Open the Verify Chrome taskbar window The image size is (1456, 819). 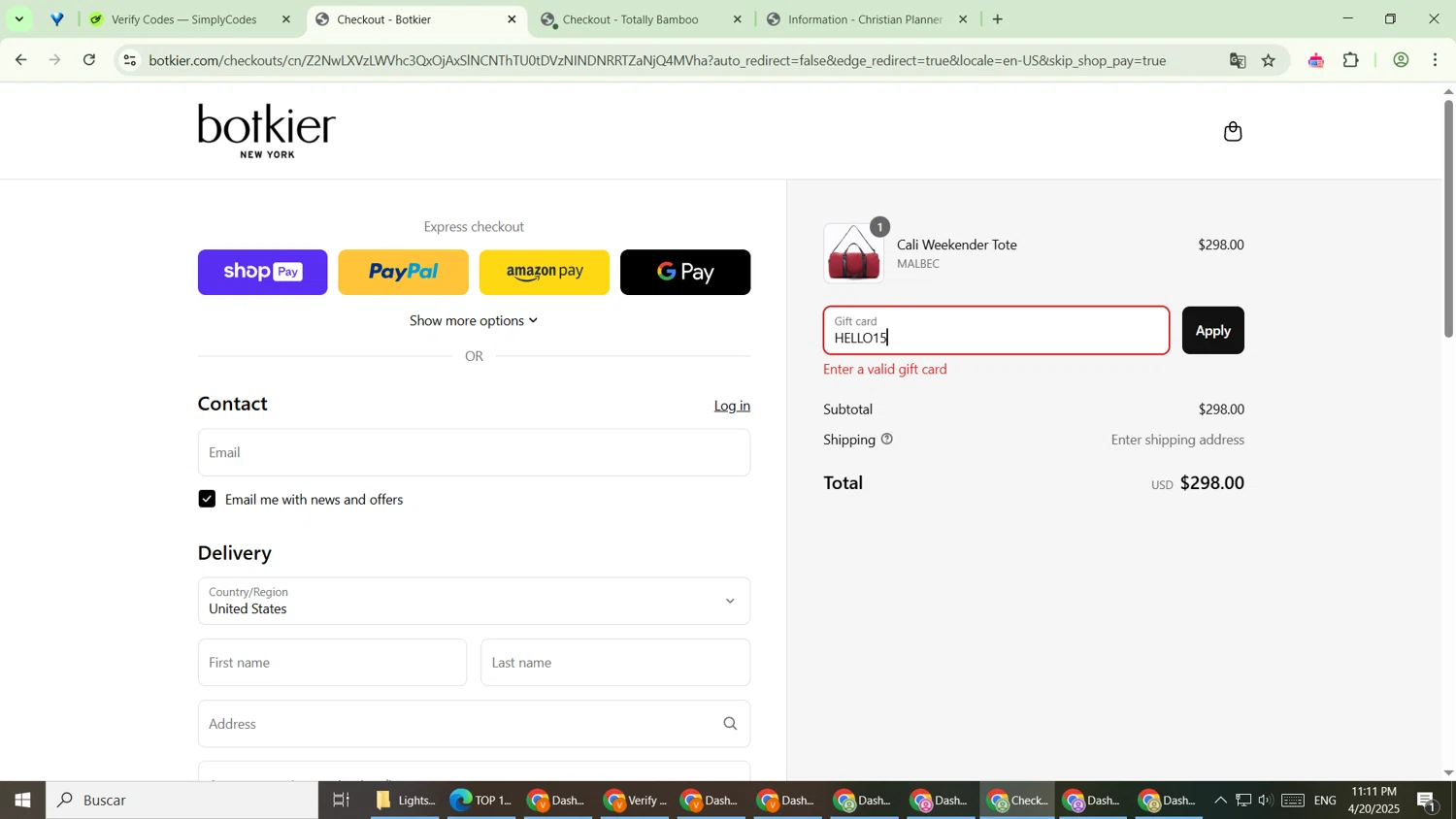pyautogui.click(x=636, y=801)
